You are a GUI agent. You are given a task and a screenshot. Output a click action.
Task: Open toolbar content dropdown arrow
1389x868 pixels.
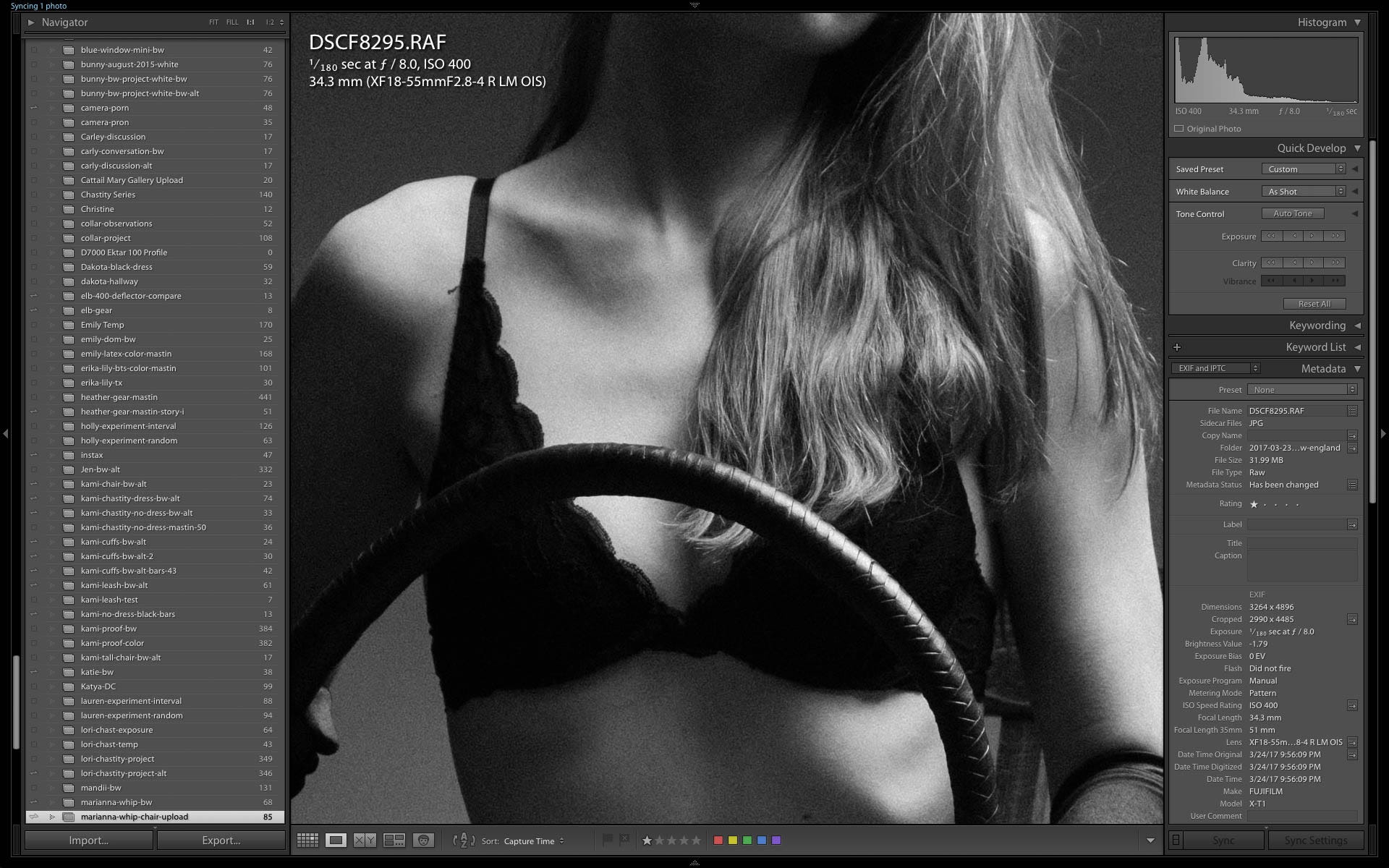coord(1150,841)
